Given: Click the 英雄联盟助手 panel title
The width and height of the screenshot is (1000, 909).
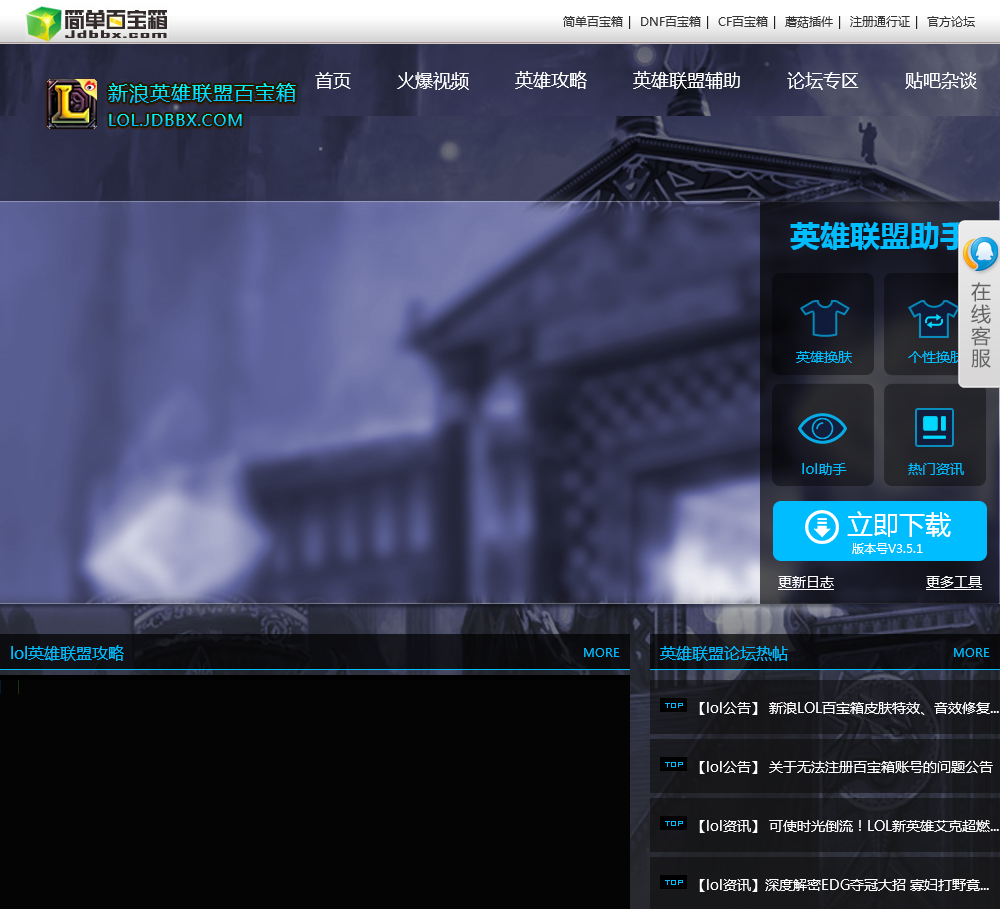Looking at the screenshot, I should tap(875, 236).
